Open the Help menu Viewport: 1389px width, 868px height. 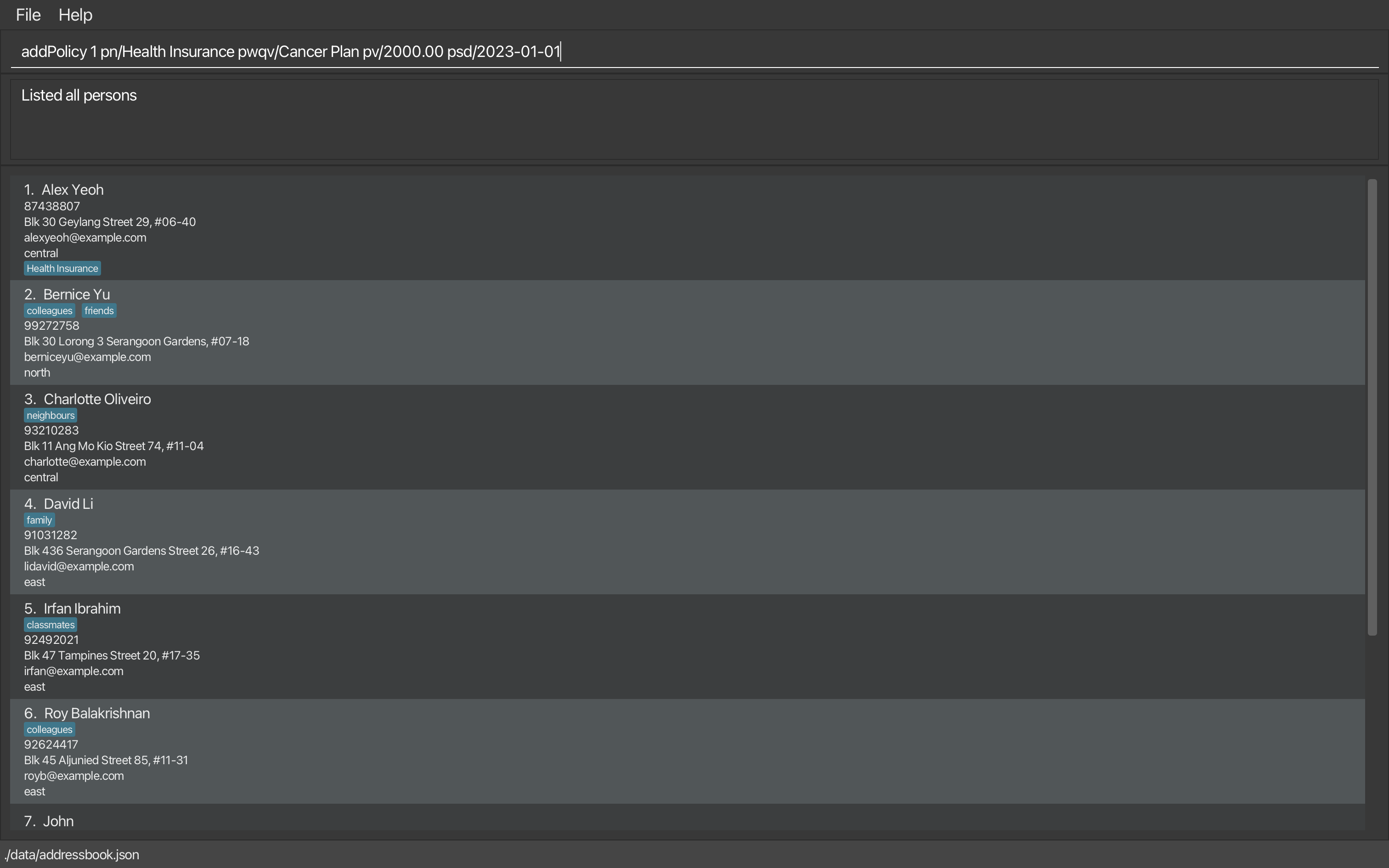click(x=75, y=14)
